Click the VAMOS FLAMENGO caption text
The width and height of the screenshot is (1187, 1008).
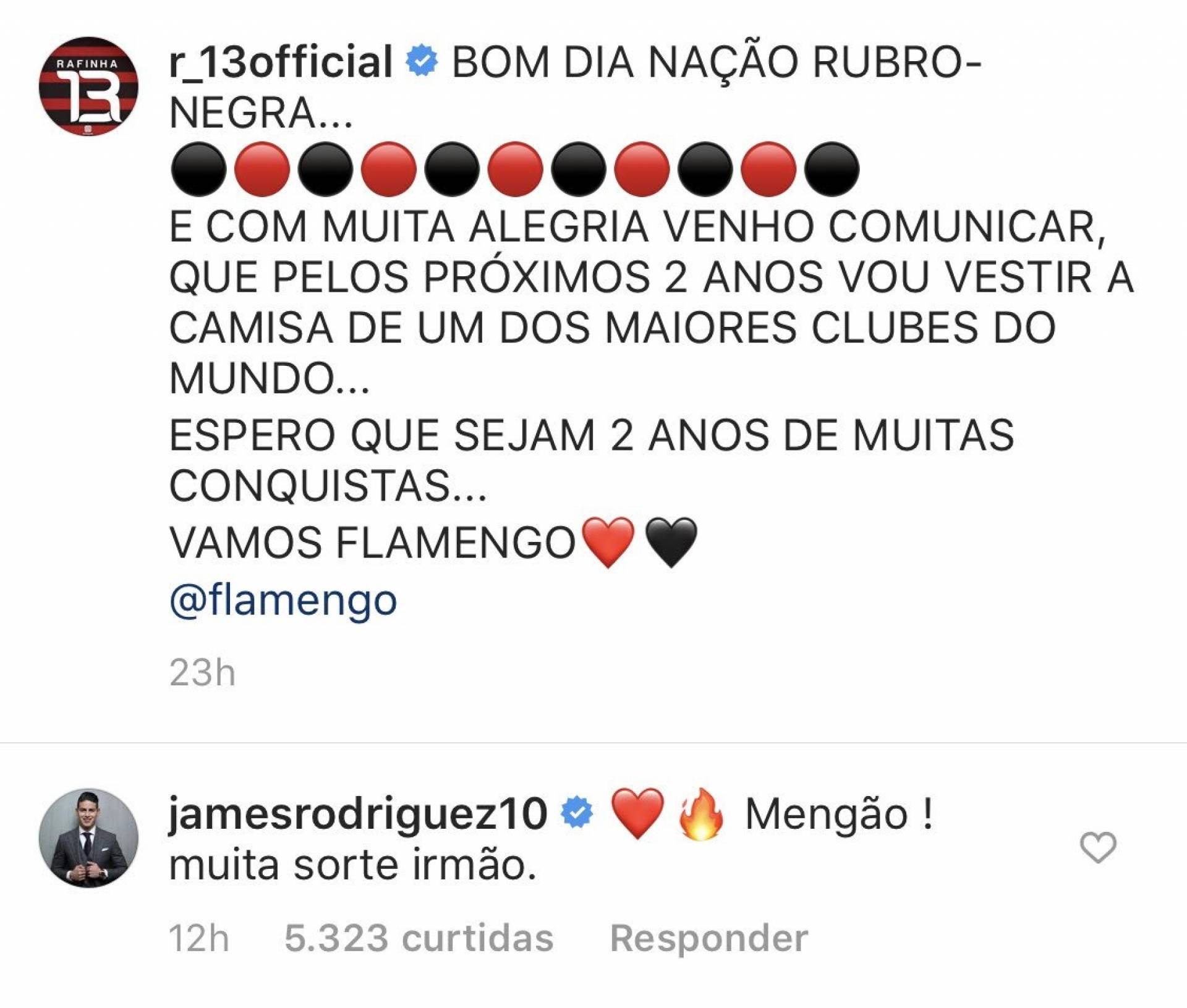(x=373, y=543)
